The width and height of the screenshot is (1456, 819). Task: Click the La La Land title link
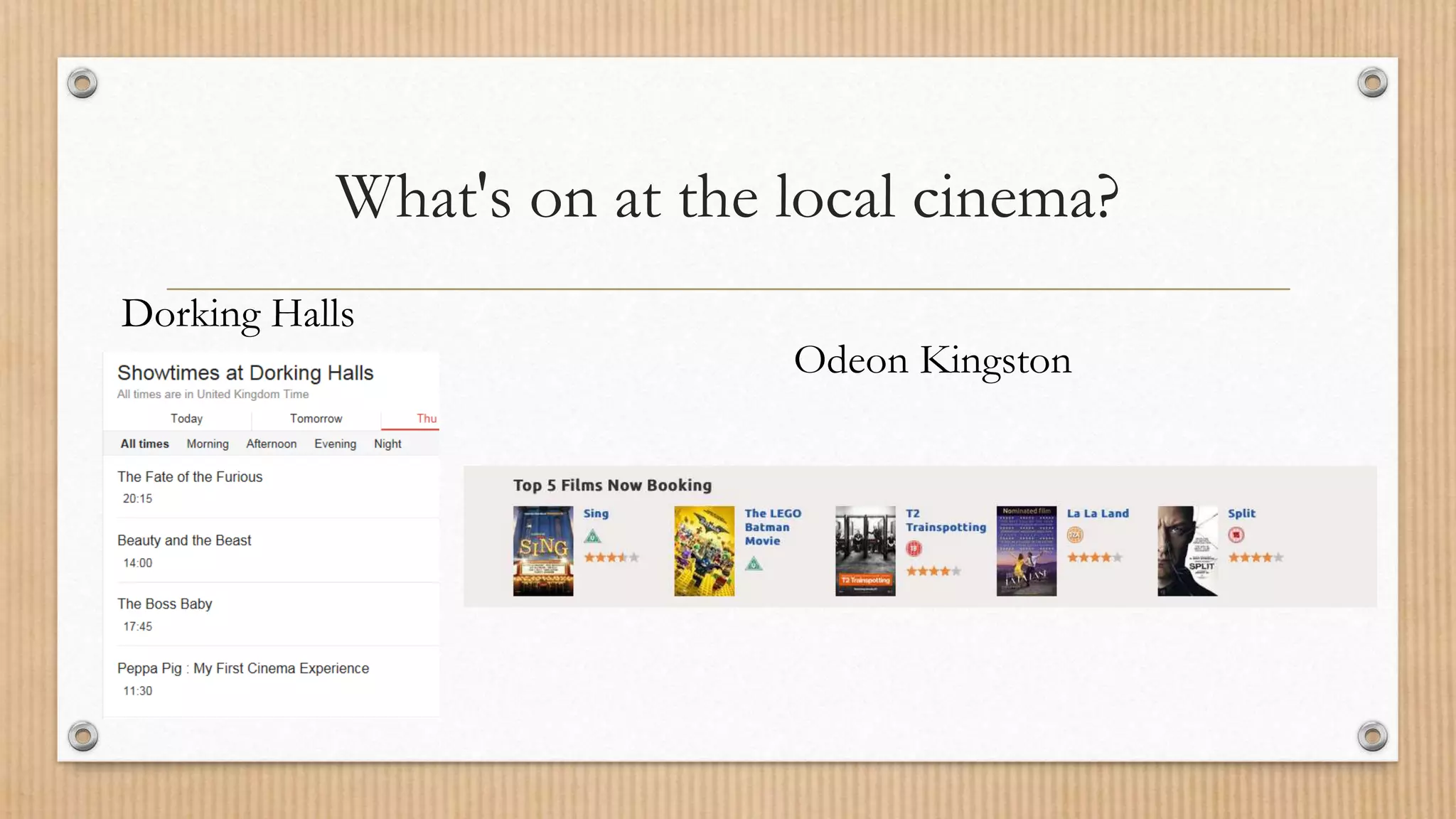(1098, 513)
